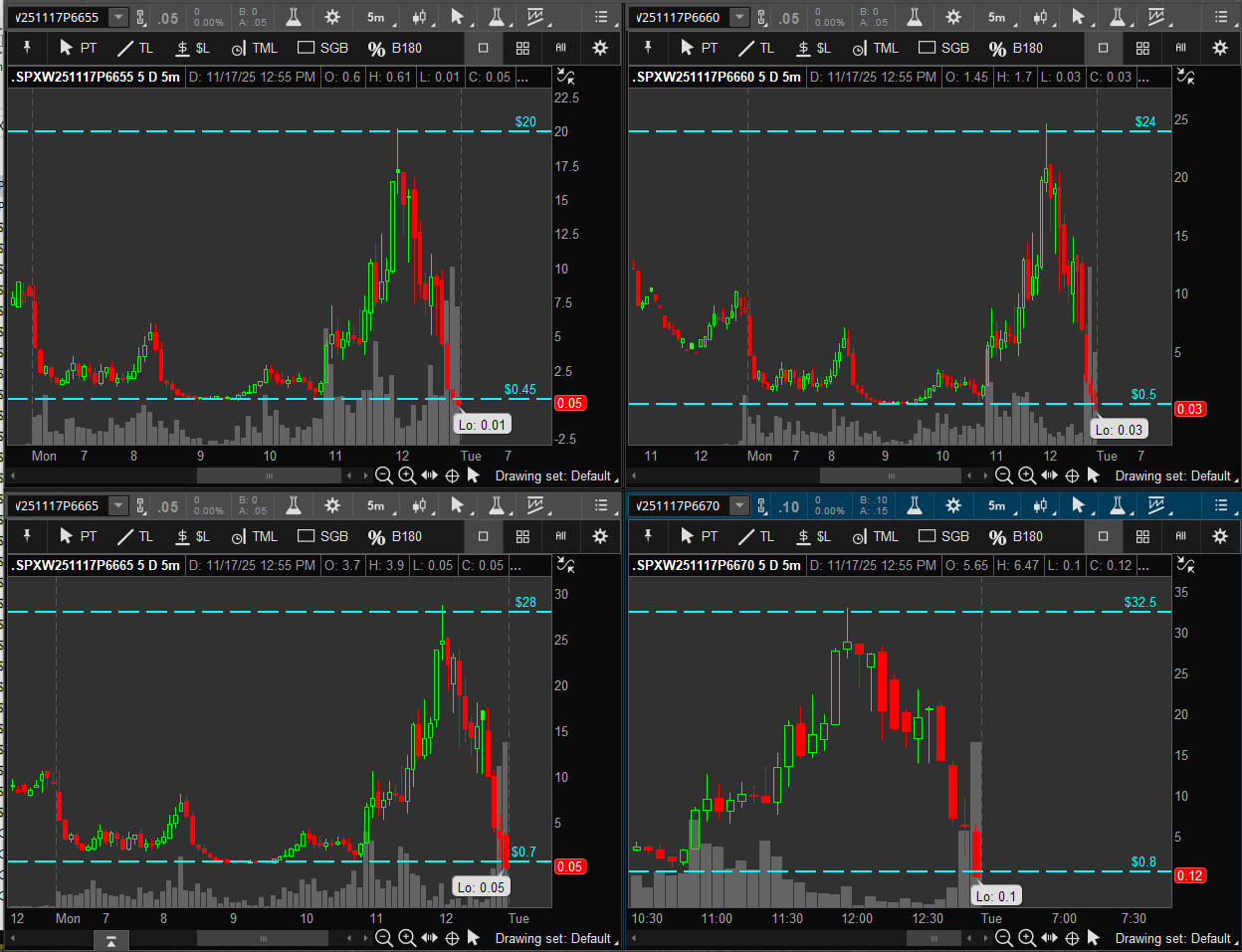
Task: Toggle four-square grid view in P6670 drawing toolbar
Action: point(1142,536)
